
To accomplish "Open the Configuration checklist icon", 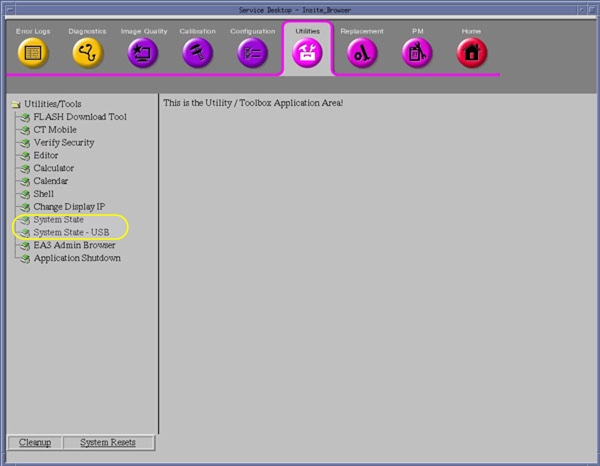I will [x=252, y=53].
